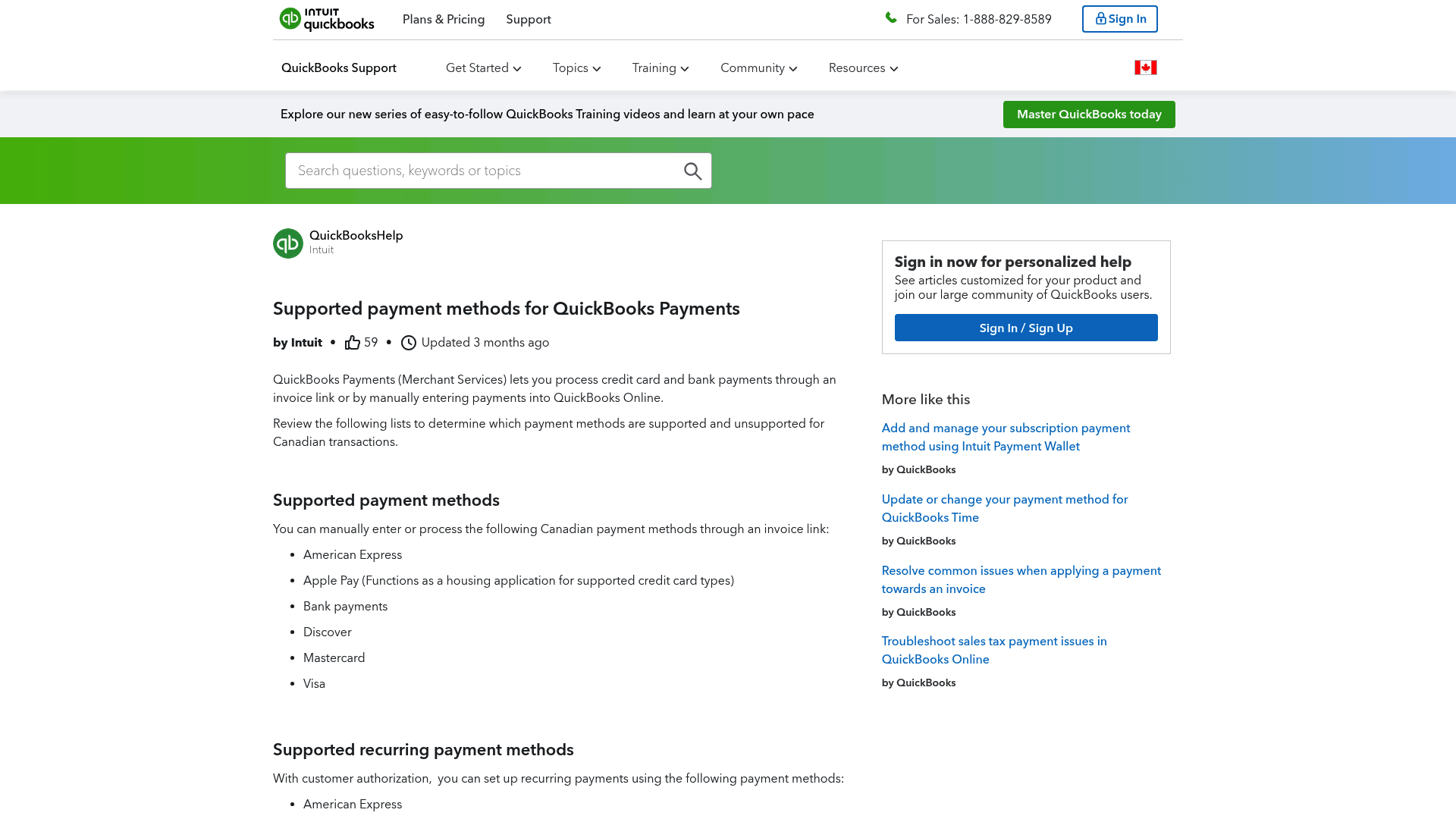Open Add and manage your subscription payment link

[x=1006, y=438]
